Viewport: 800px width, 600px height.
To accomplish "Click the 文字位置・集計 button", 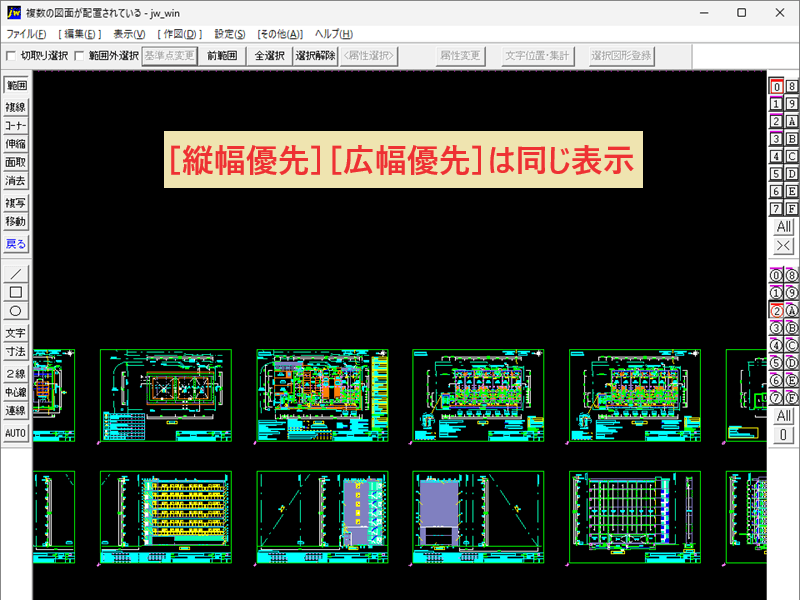I will [x=537, y=56].
